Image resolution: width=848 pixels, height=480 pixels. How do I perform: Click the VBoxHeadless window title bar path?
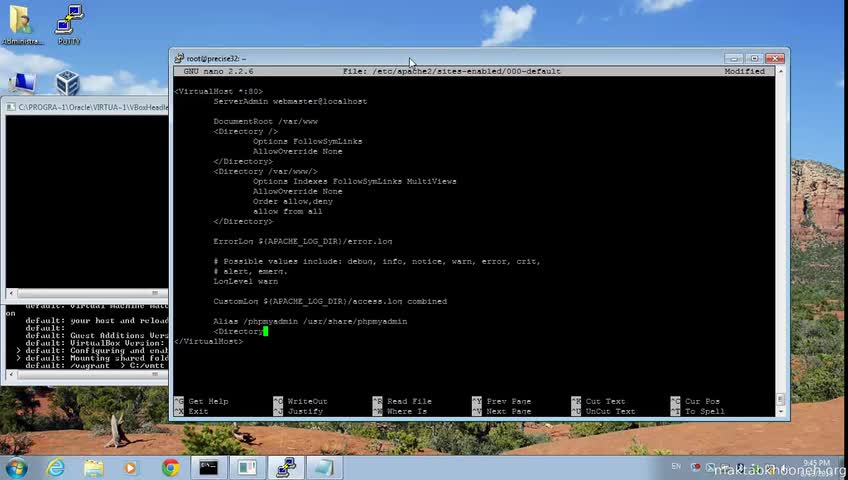click(93, 107)
